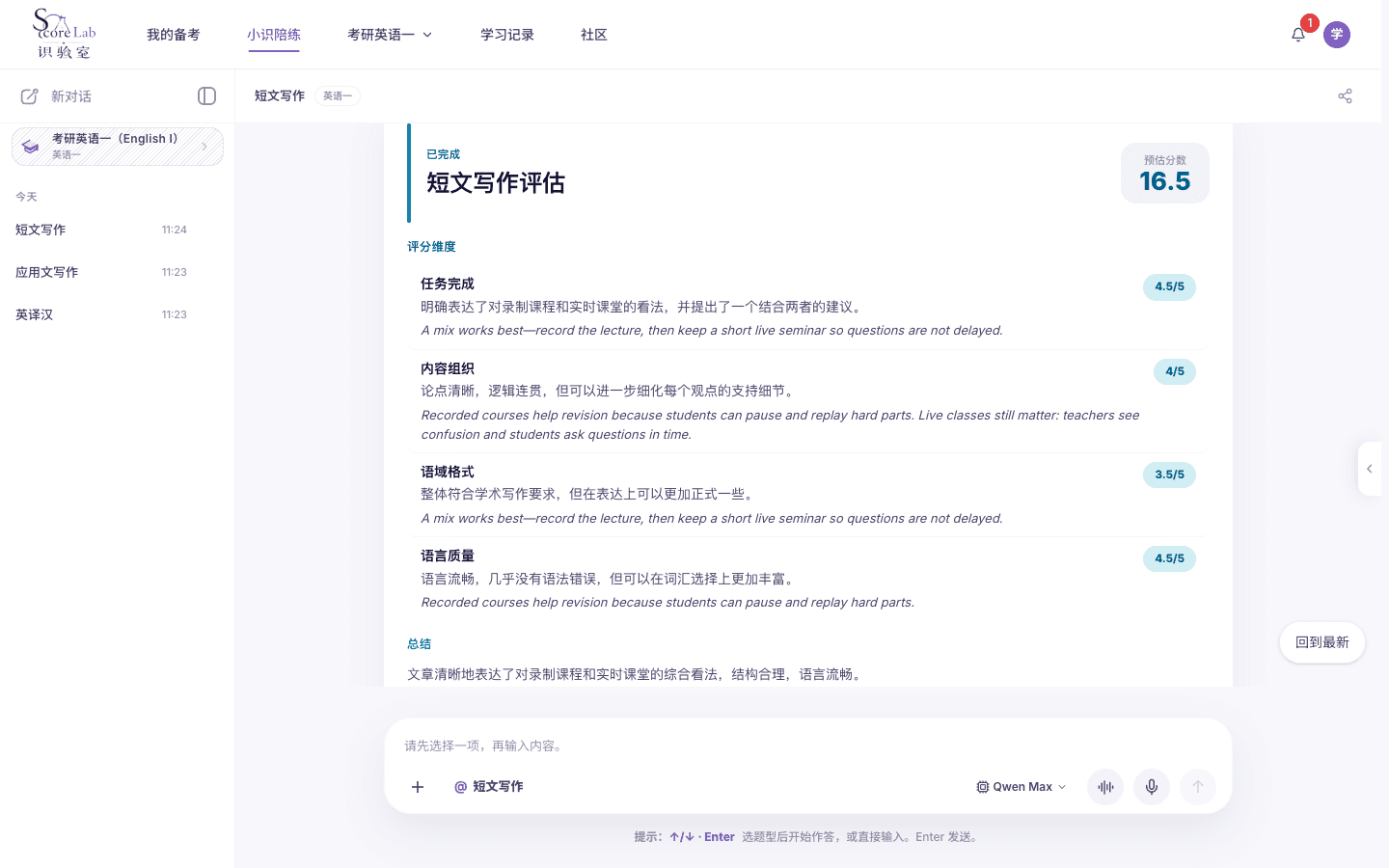Click the 内容组织 4/5 score badge

coord(1175,371)
